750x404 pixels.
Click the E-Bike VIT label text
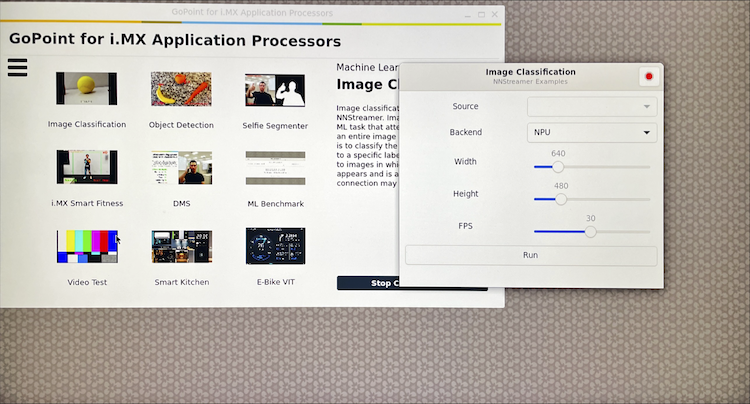point(276,282)
